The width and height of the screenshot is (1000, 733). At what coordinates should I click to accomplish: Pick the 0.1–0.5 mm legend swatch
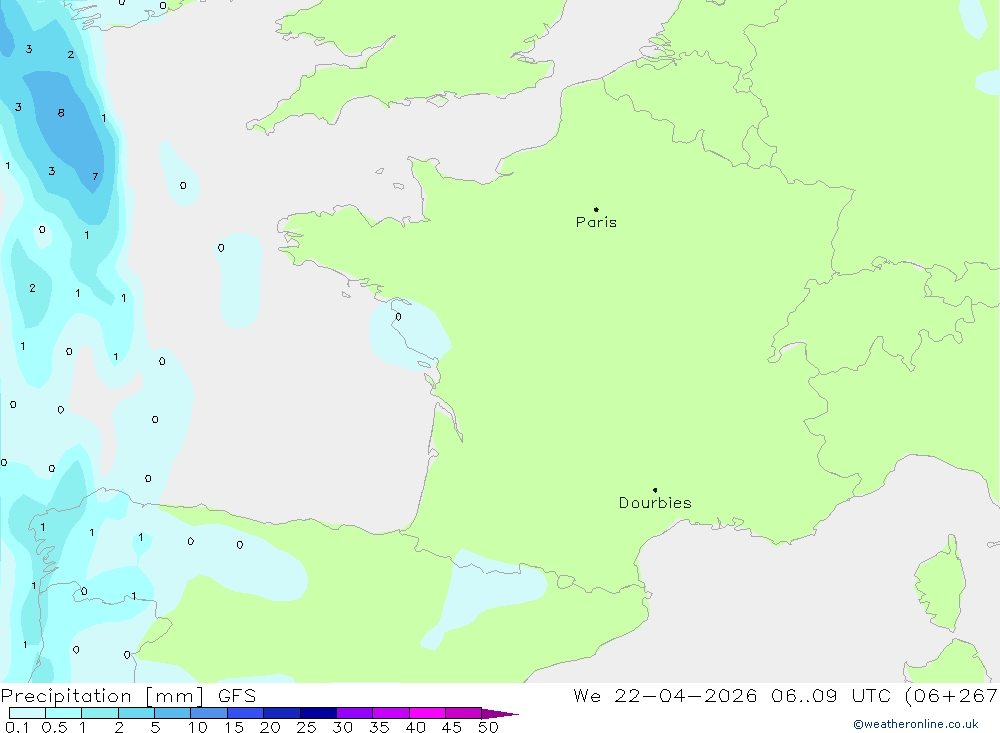point(27,713)
